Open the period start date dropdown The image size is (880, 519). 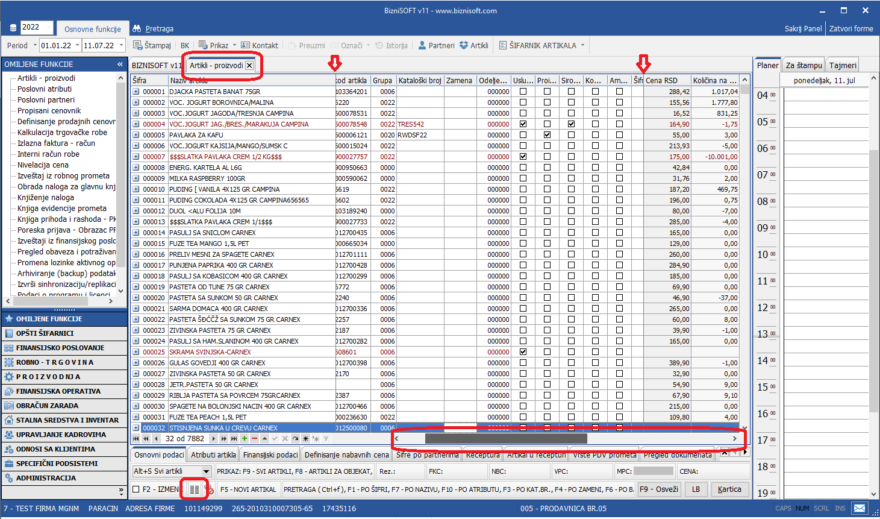click(75, 46)
